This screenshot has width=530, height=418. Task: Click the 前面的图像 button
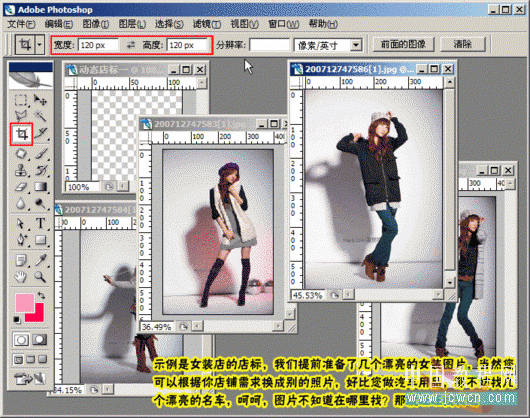tap(403, 44)
